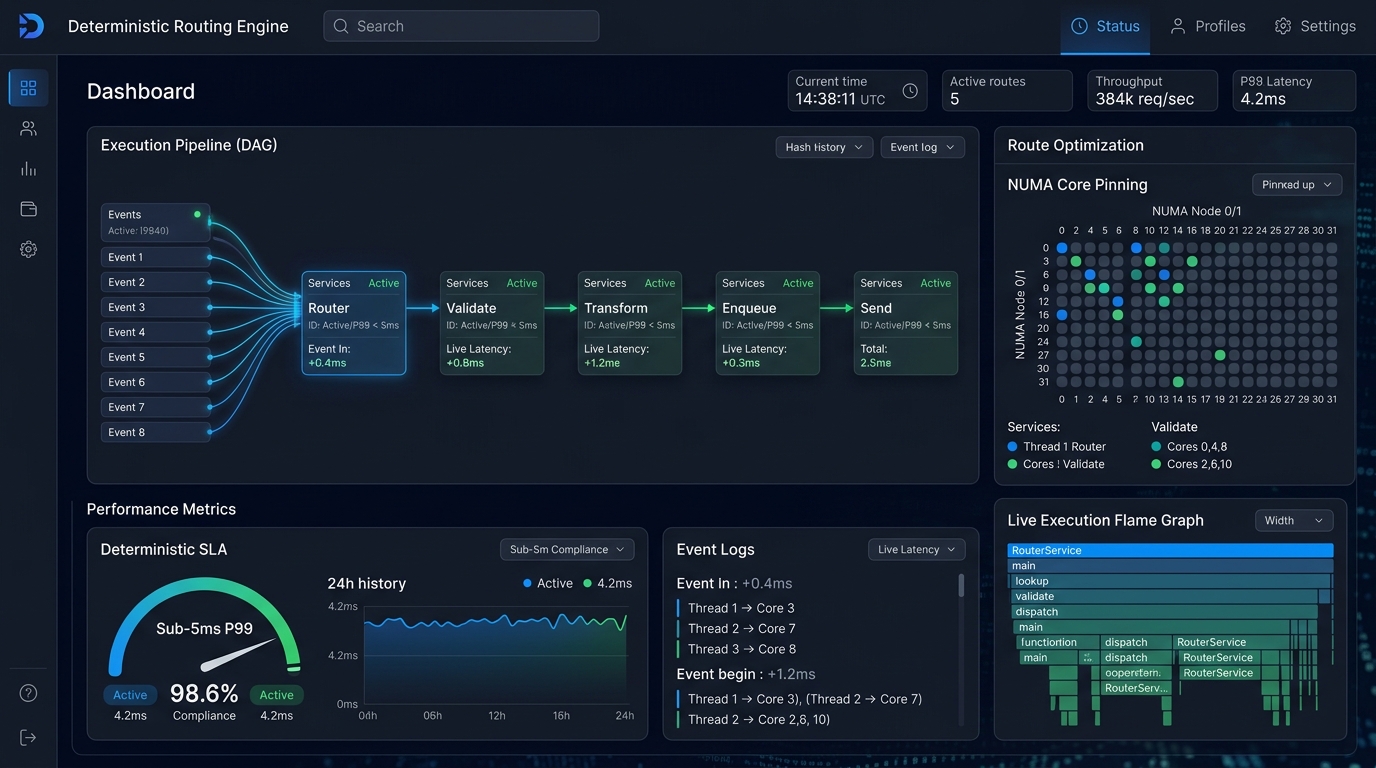This screenshot has height=768, width=1376.
Task: Click the Deterministic Routing Engine logo icon
Action: point(31,26)
